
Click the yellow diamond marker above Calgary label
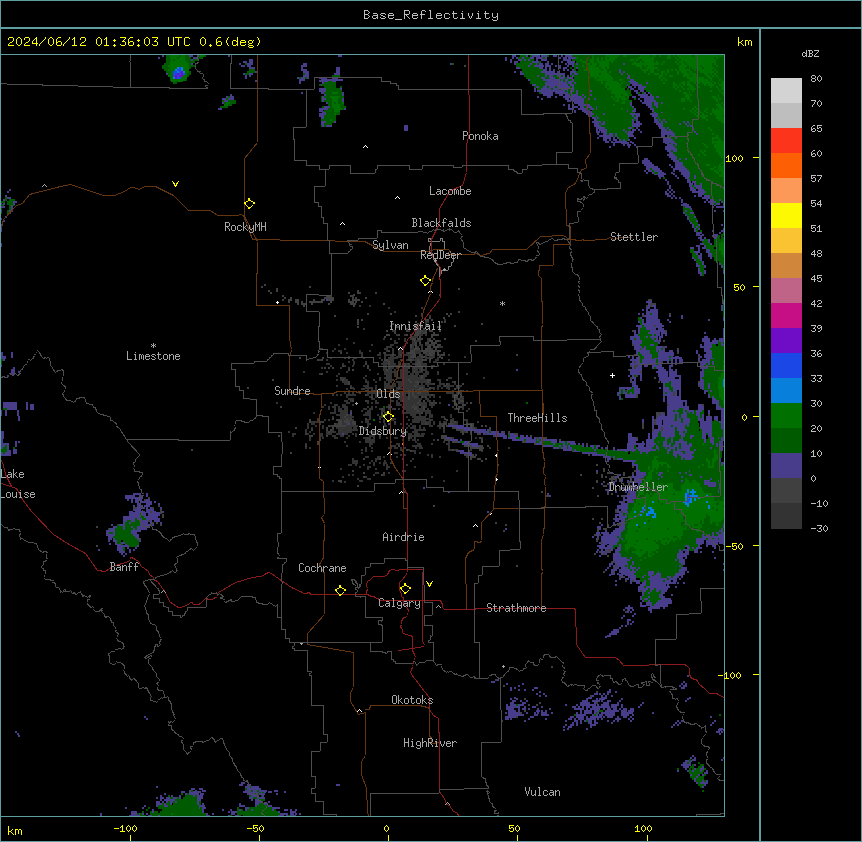click(x=405, y=589)
